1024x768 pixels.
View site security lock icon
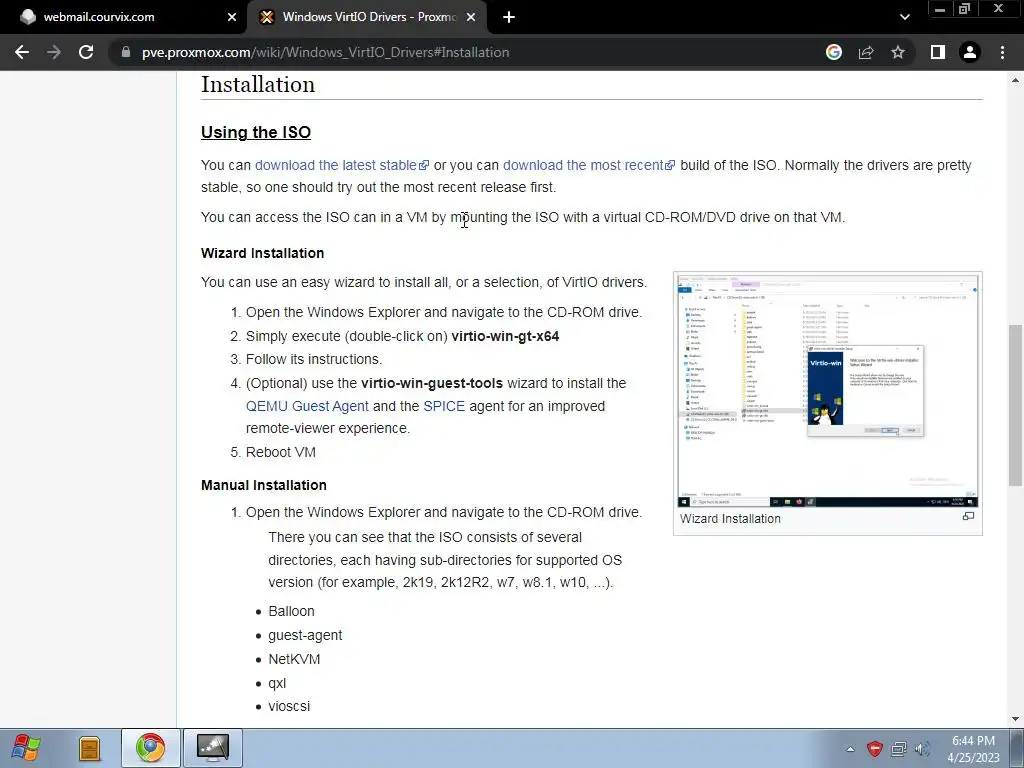pyautogui.click(x=126, y=52)
